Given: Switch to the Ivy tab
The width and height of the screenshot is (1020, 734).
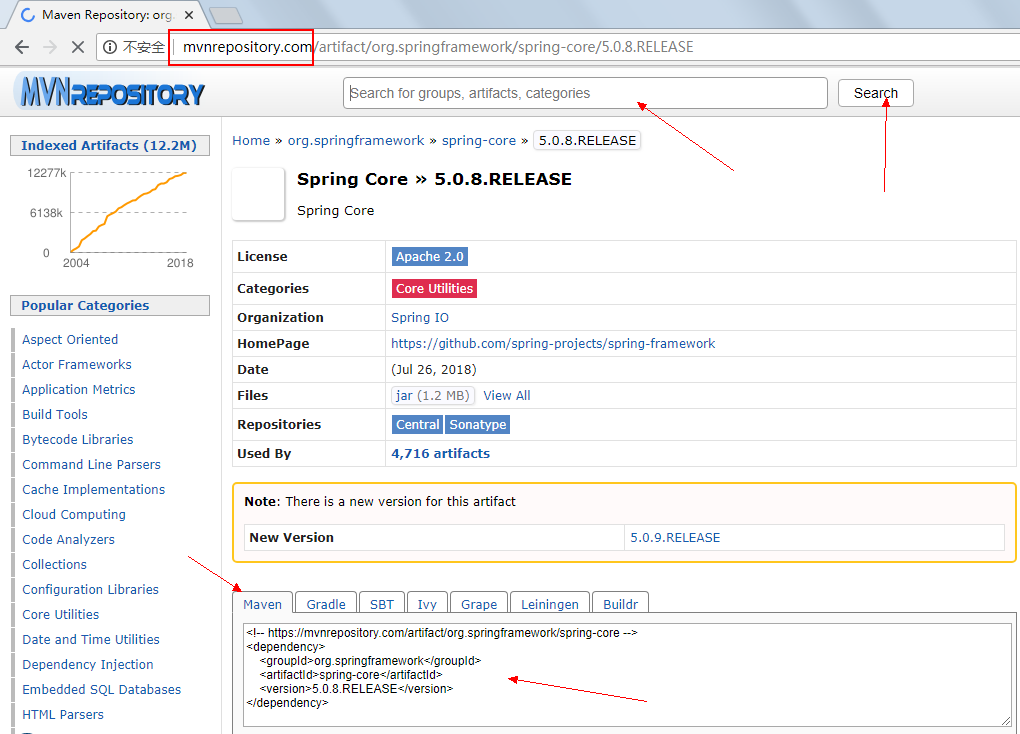Looking at the screenshot, I should pyautogui.click(x=427, y=604).
